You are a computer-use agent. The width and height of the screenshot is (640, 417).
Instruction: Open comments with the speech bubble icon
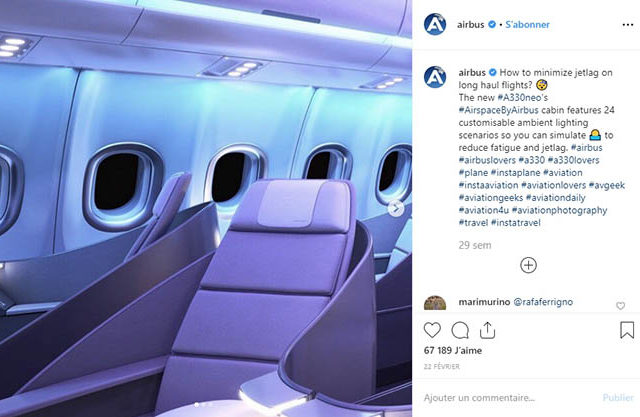pos(460,330)
